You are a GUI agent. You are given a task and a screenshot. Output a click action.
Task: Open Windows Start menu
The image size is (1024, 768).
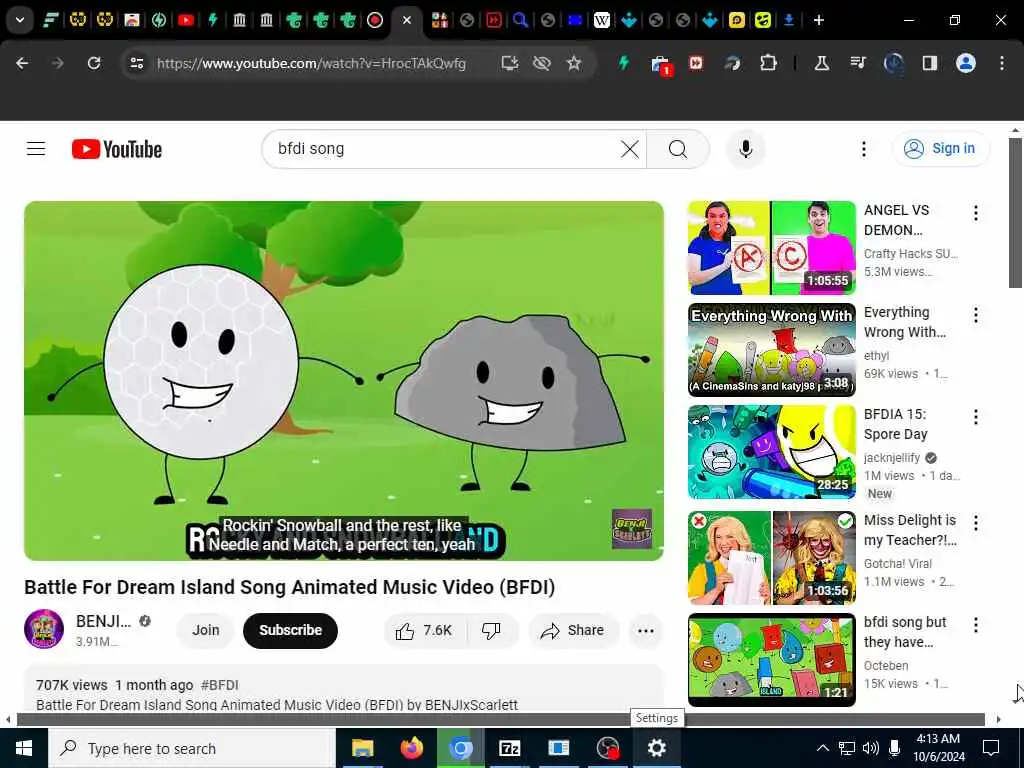point(24,748)
